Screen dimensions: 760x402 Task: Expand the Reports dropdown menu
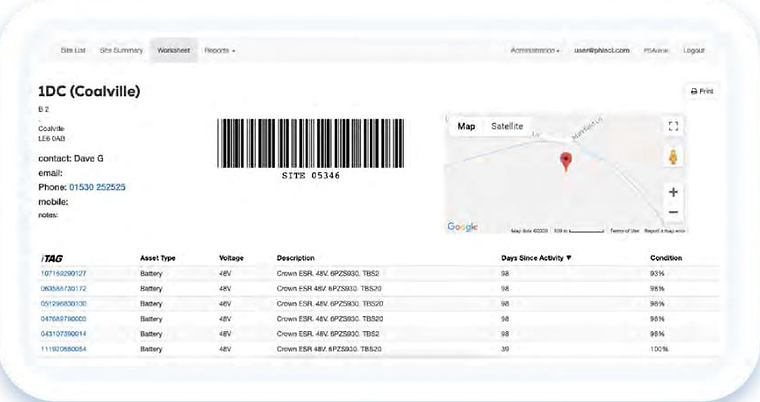click(220, 50)
